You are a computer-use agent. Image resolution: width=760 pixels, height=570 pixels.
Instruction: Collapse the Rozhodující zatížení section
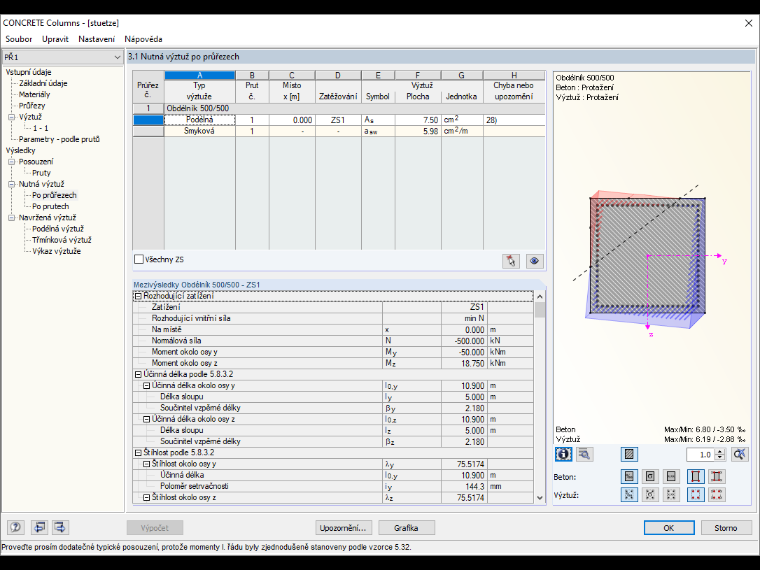[x=138, y=296]
